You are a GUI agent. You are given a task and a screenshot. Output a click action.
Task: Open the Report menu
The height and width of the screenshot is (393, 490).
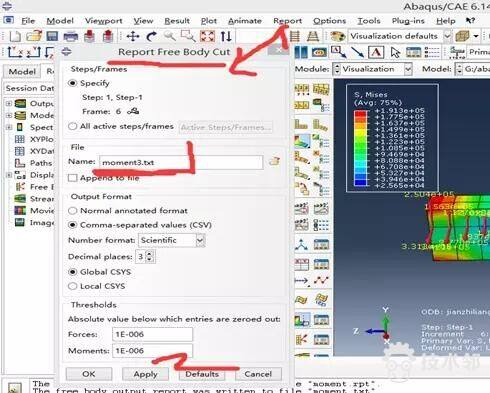tap(288, 21)
